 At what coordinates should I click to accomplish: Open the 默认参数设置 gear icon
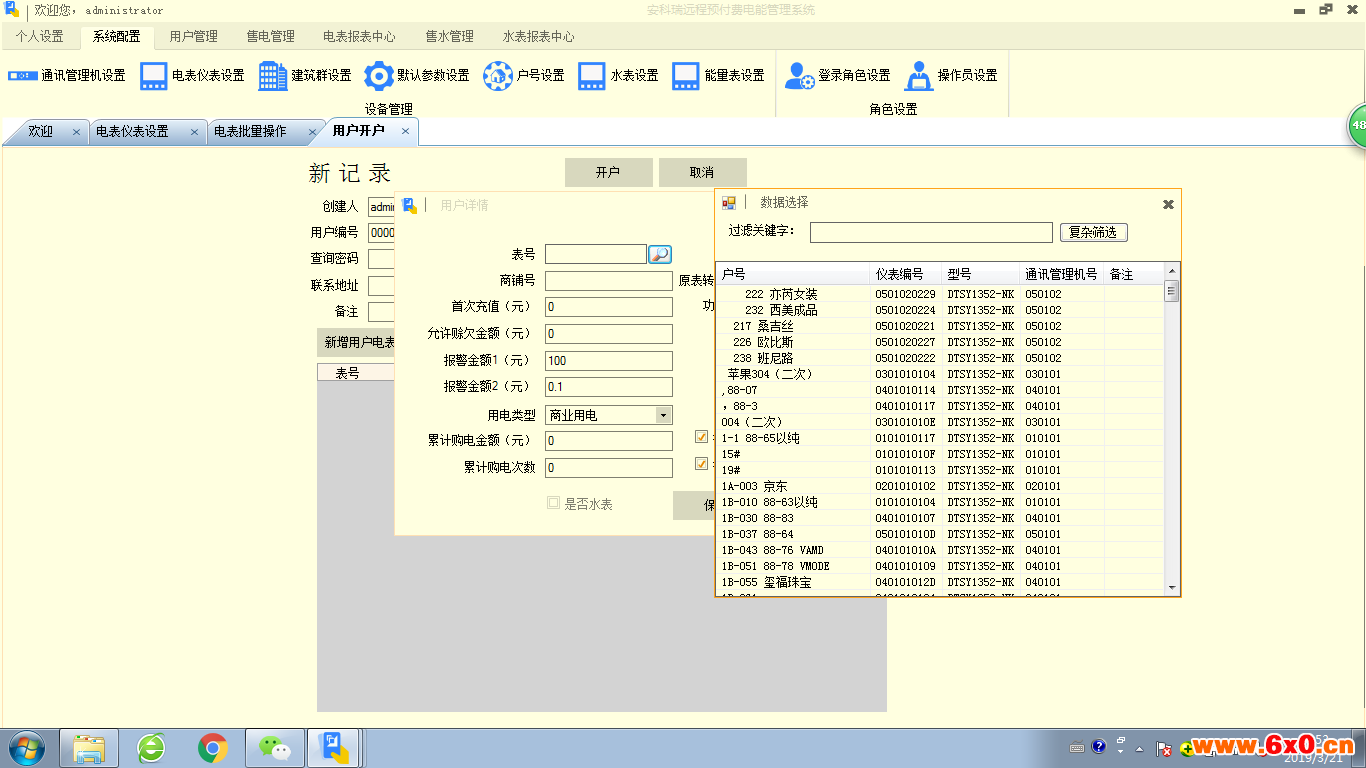[x=379, y=76]
